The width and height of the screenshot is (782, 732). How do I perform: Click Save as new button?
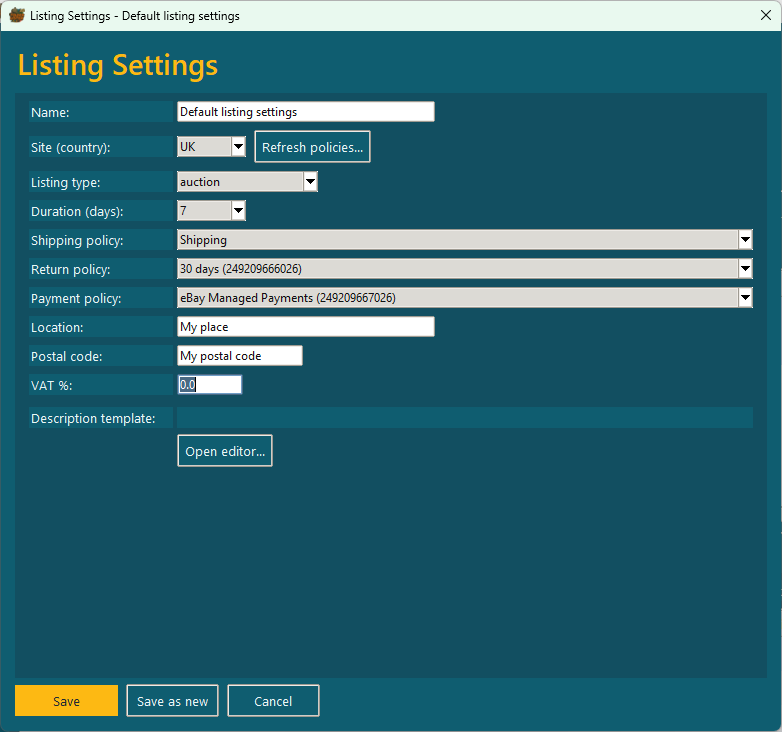(172, 701)
